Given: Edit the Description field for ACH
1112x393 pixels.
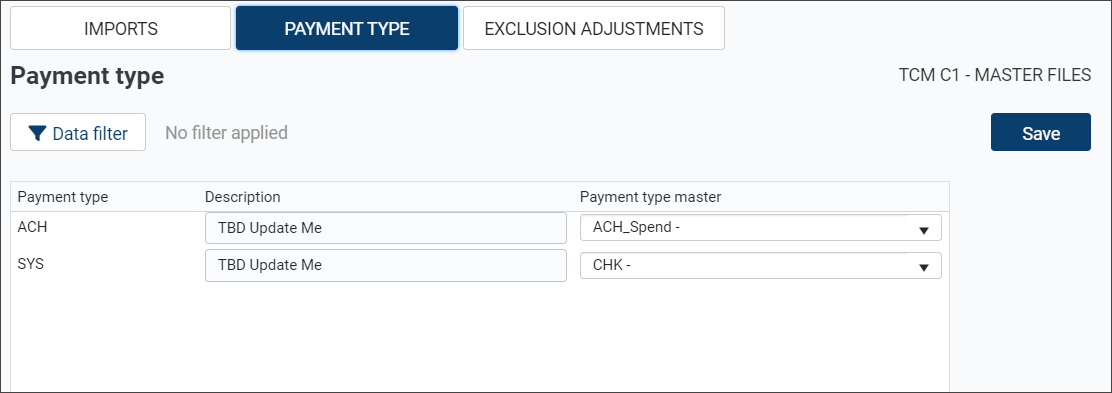Looking at the screenshot, I should [386, 228].
